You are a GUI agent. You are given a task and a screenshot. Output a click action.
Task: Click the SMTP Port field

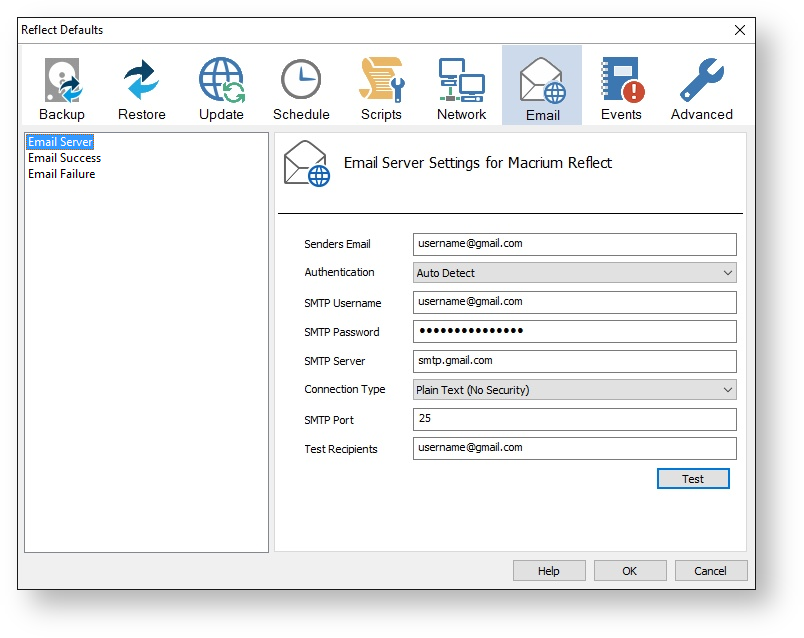575,419
